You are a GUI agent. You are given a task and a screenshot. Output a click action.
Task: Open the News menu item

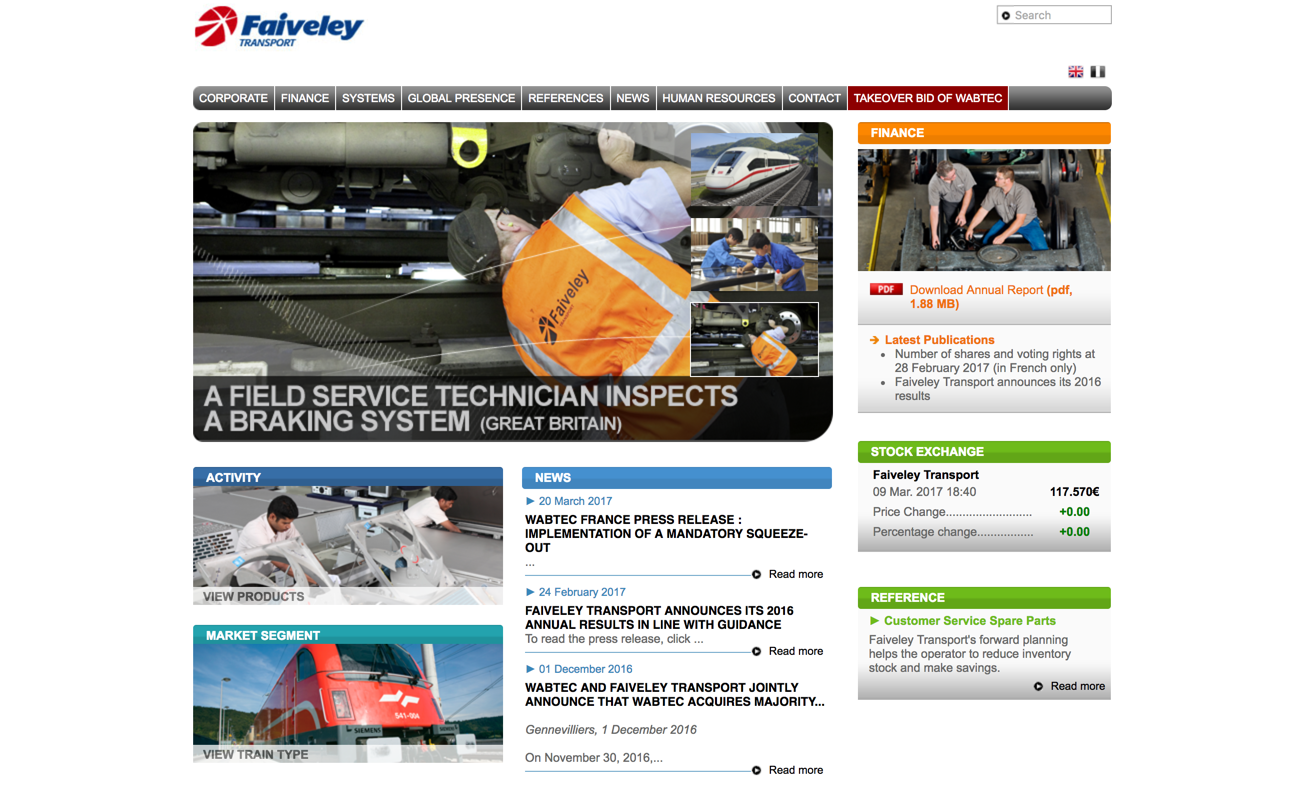[633, 98]
